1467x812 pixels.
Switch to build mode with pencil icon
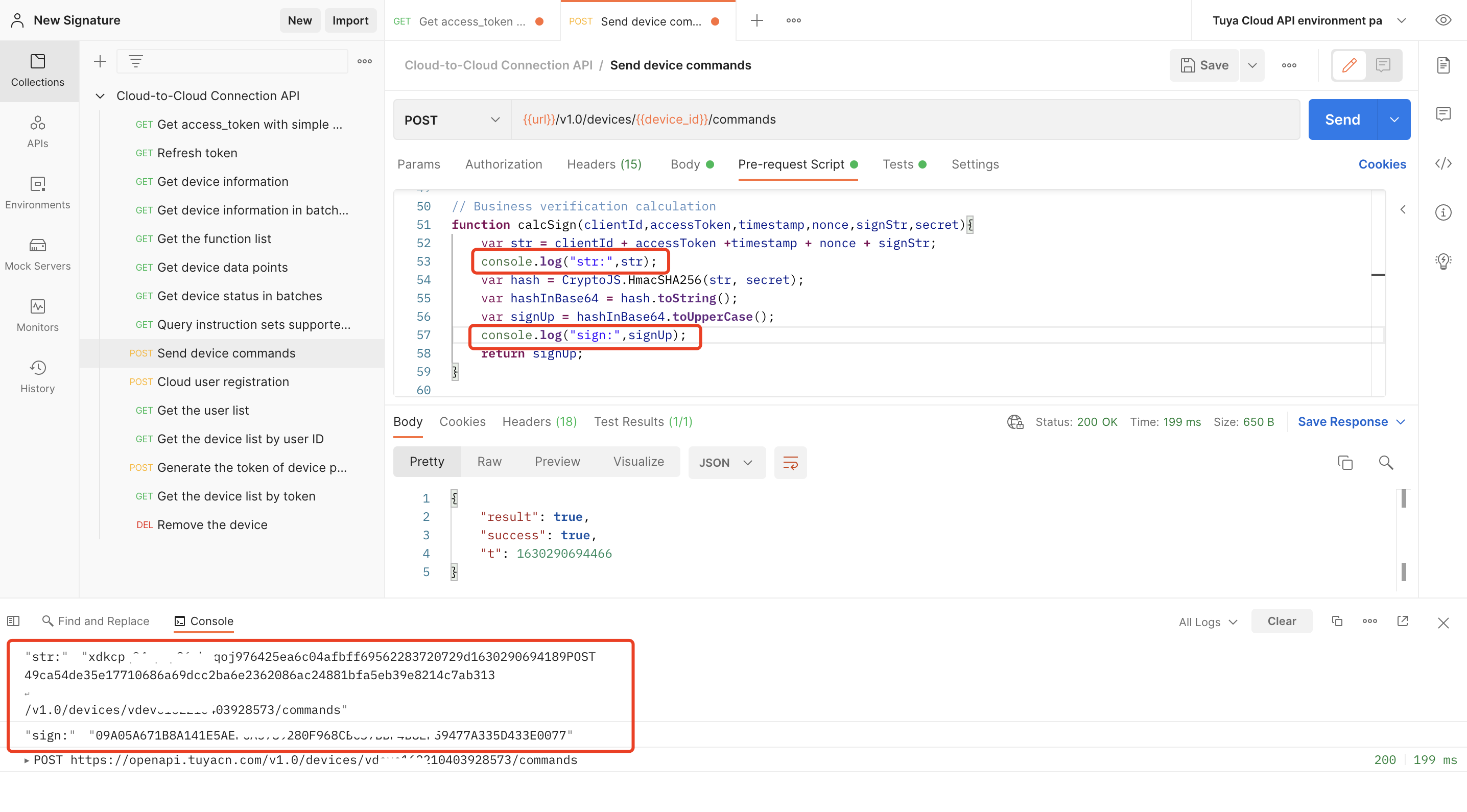pos(1349,65)
